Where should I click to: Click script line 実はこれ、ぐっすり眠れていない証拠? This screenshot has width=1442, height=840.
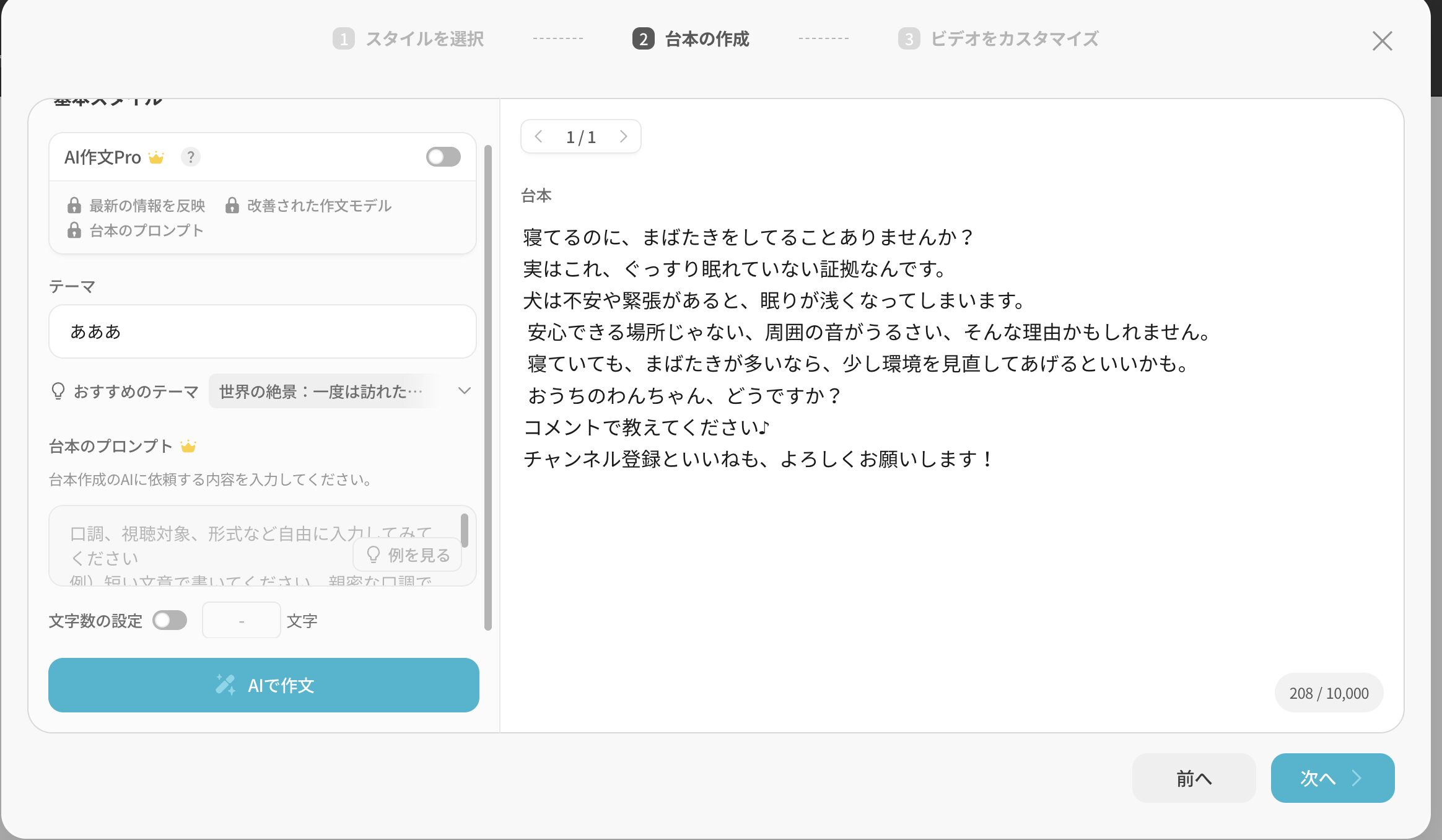point(735,269)
